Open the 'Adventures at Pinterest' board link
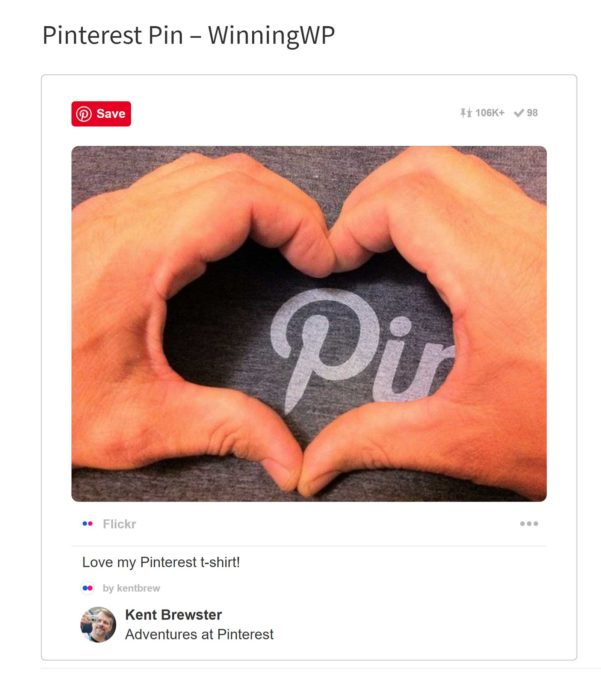601x688 pixels. [x=199, y=634]
